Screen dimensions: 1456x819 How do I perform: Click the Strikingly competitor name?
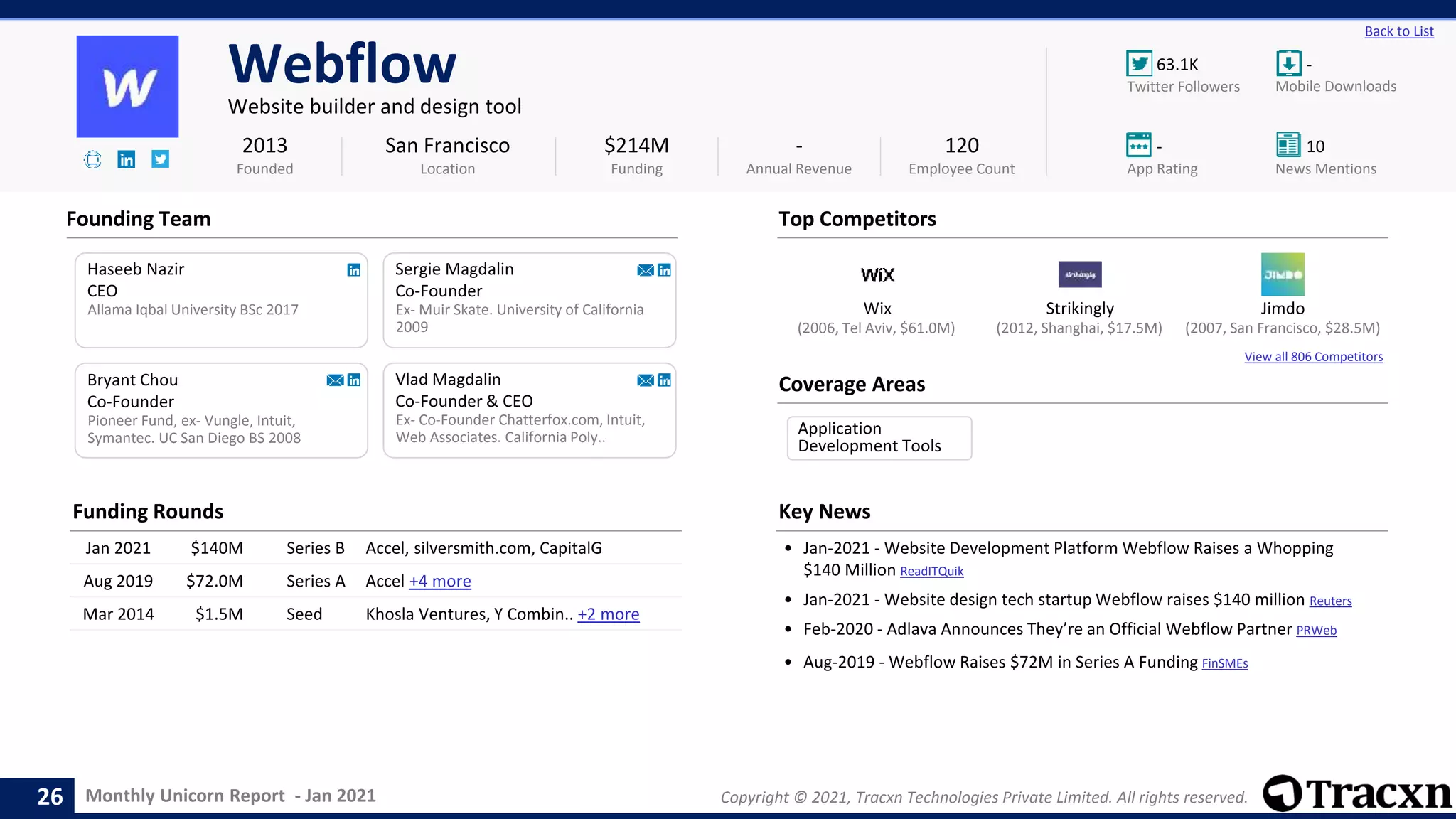pyautogui.click(x=1080, y=309)
